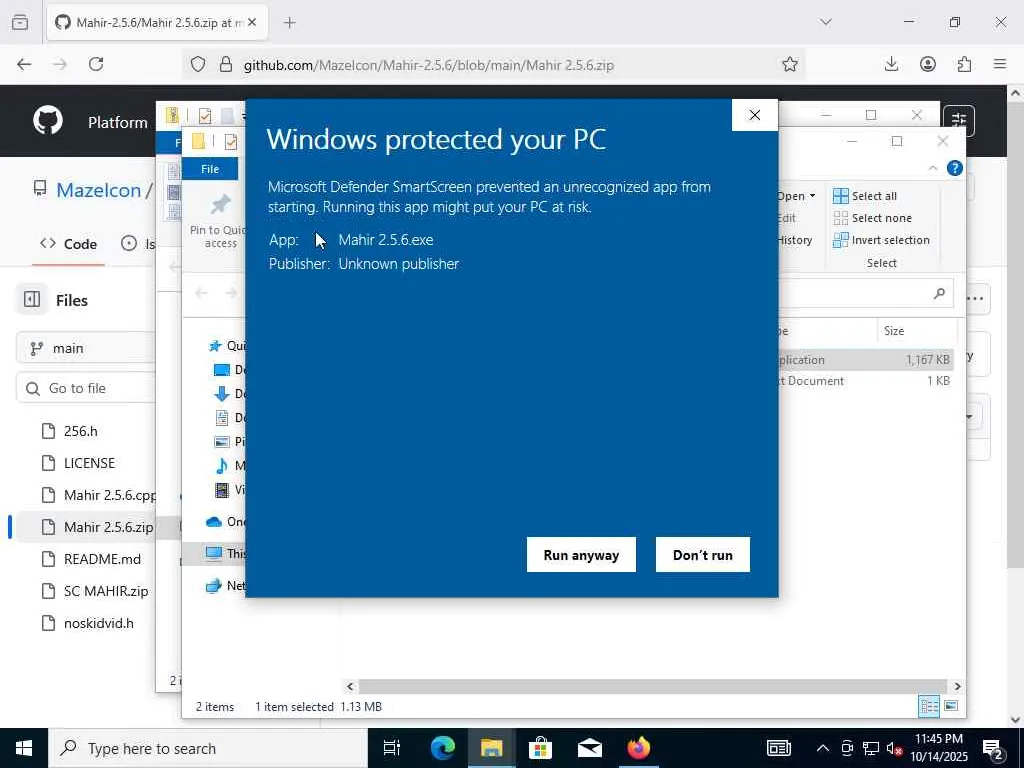This screenshot has width=1024, height=768.
Task: Open Firefox downloads panel
Action: [891, 64]
